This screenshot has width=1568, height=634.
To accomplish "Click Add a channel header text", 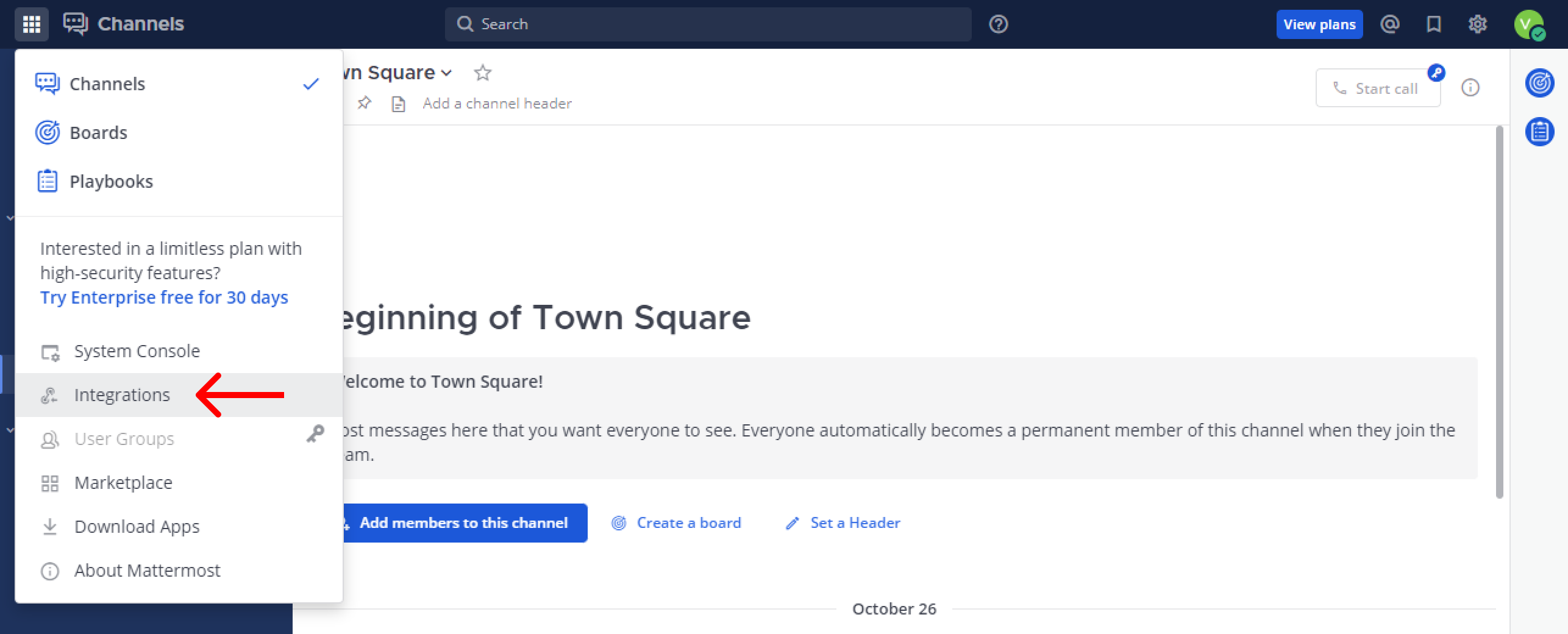I will point(497,104).
